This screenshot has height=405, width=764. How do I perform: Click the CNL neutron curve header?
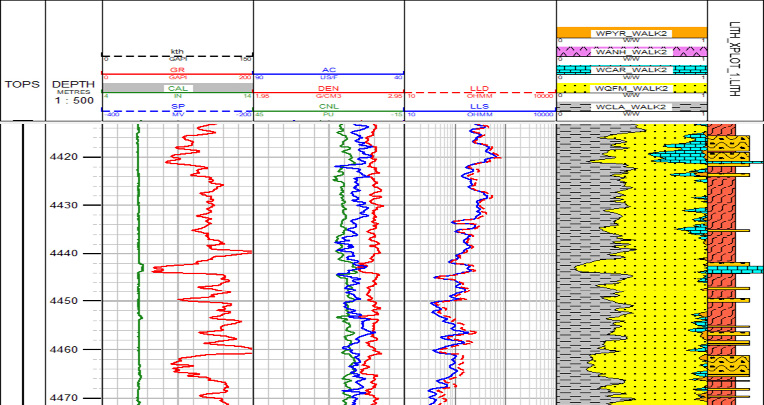pyautogui.click(x=328, y=105)
